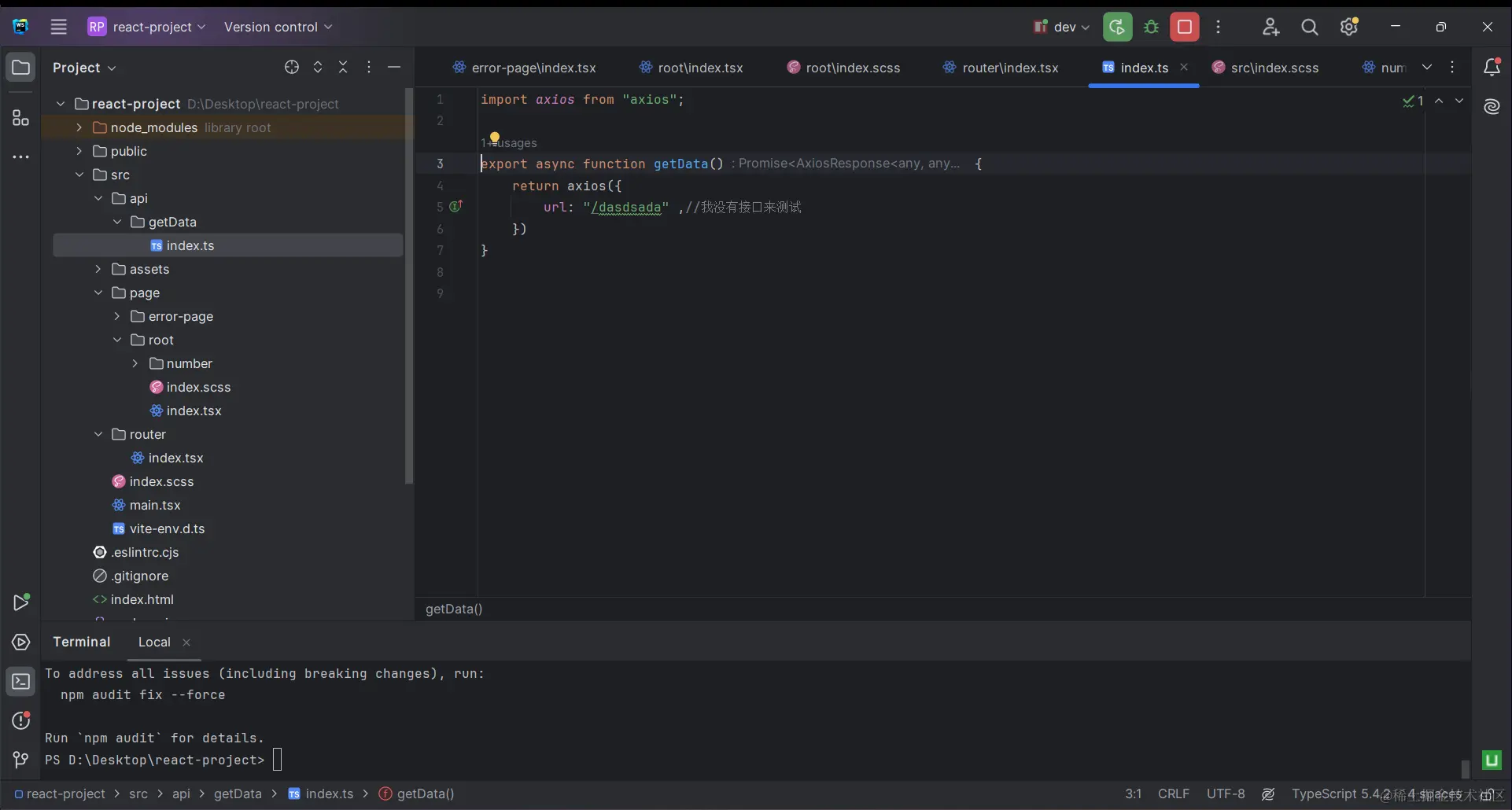Expand the number folder
Image resolution: width=1512 pixels, height=810 pixels.
135,363
